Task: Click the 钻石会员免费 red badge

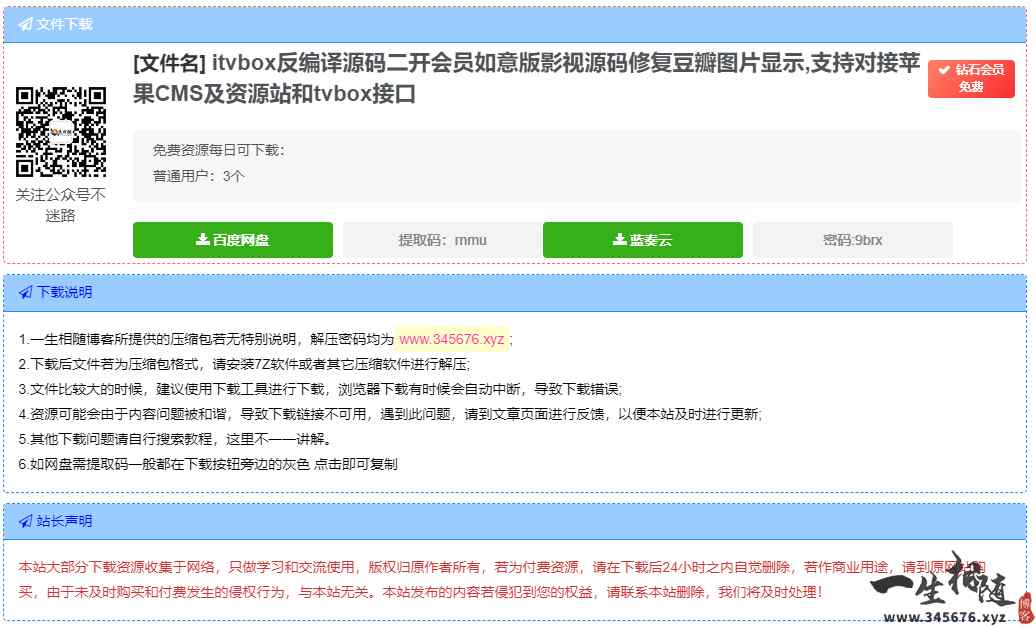Action: point(971,78)
